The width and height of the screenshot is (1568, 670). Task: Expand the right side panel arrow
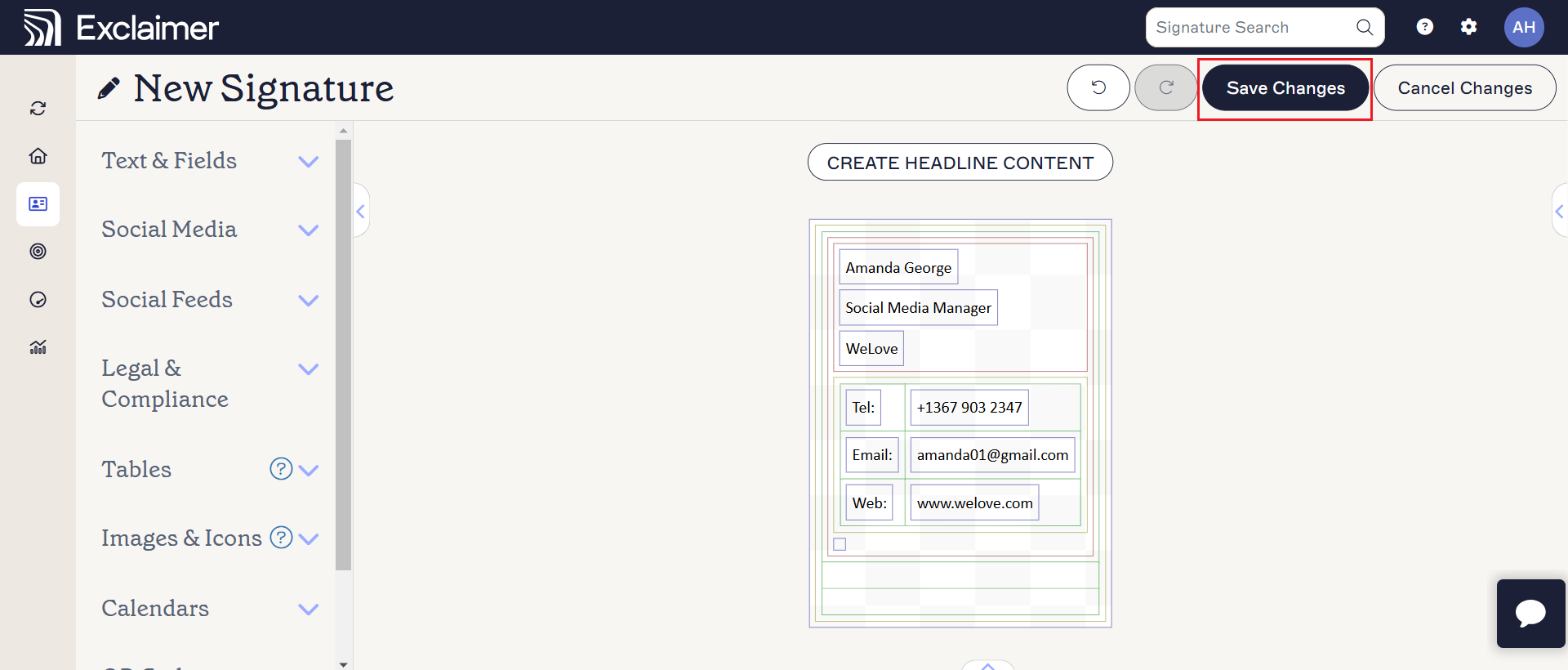coord(1559,211)
